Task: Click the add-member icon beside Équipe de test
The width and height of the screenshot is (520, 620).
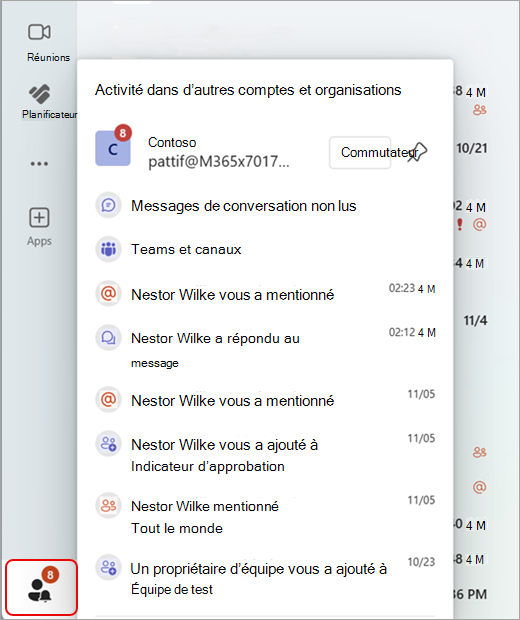Action: [x=108, y=567]
